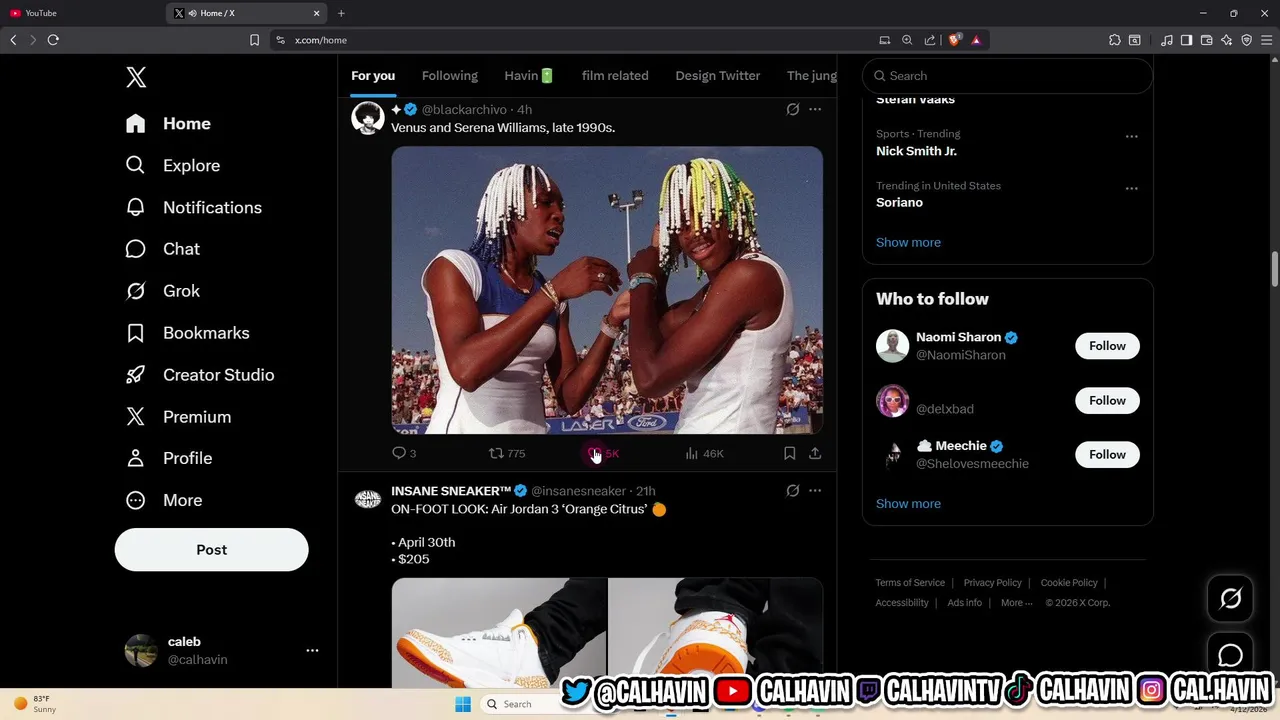Open more options on INSANE SNEAKER tweet
Image resolution: width=1280 pixels, height=720 pixels.
pos(815,490)
